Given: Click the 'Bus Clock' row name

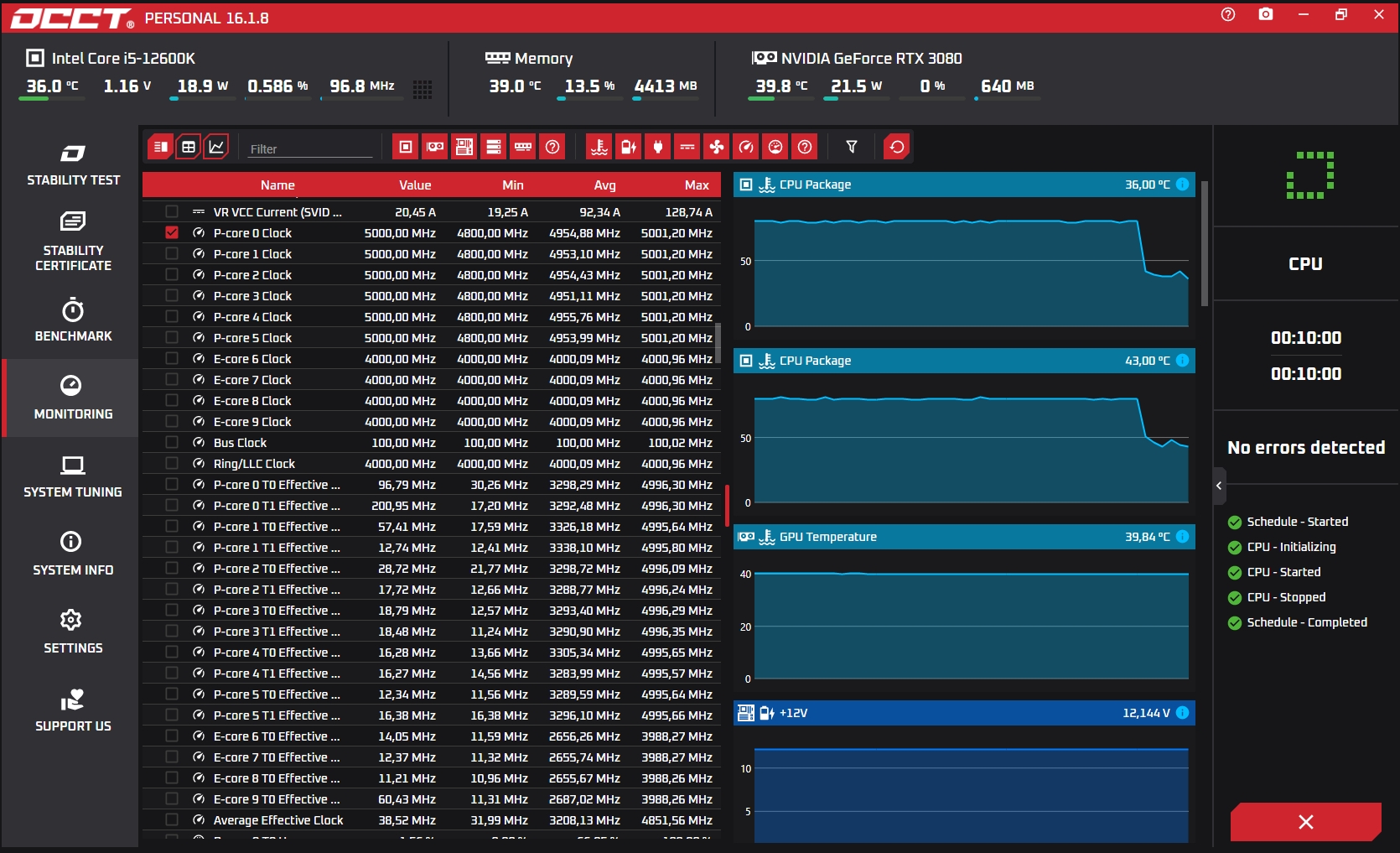Looking at the screenshot, I should [x=240, y=443].
